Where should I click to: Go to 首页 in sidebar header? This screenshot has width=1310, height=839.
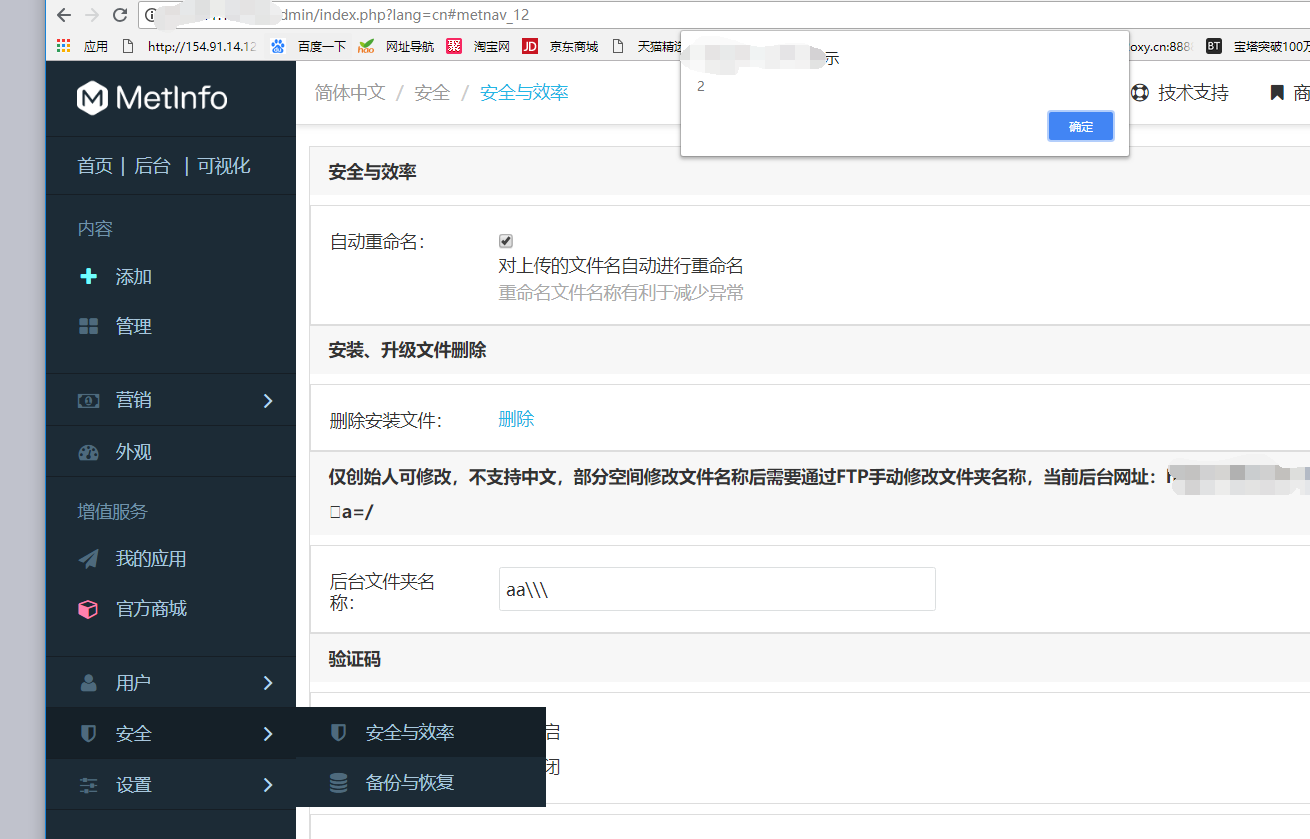95,166
